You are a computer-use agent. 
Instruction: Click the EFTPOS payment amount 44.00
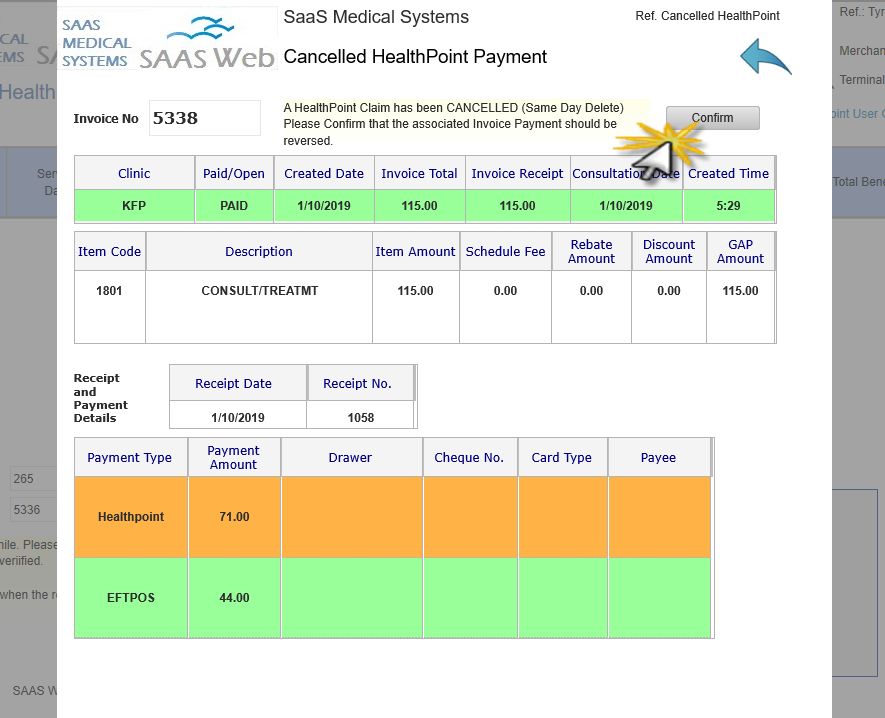click(x=234, y=598)
